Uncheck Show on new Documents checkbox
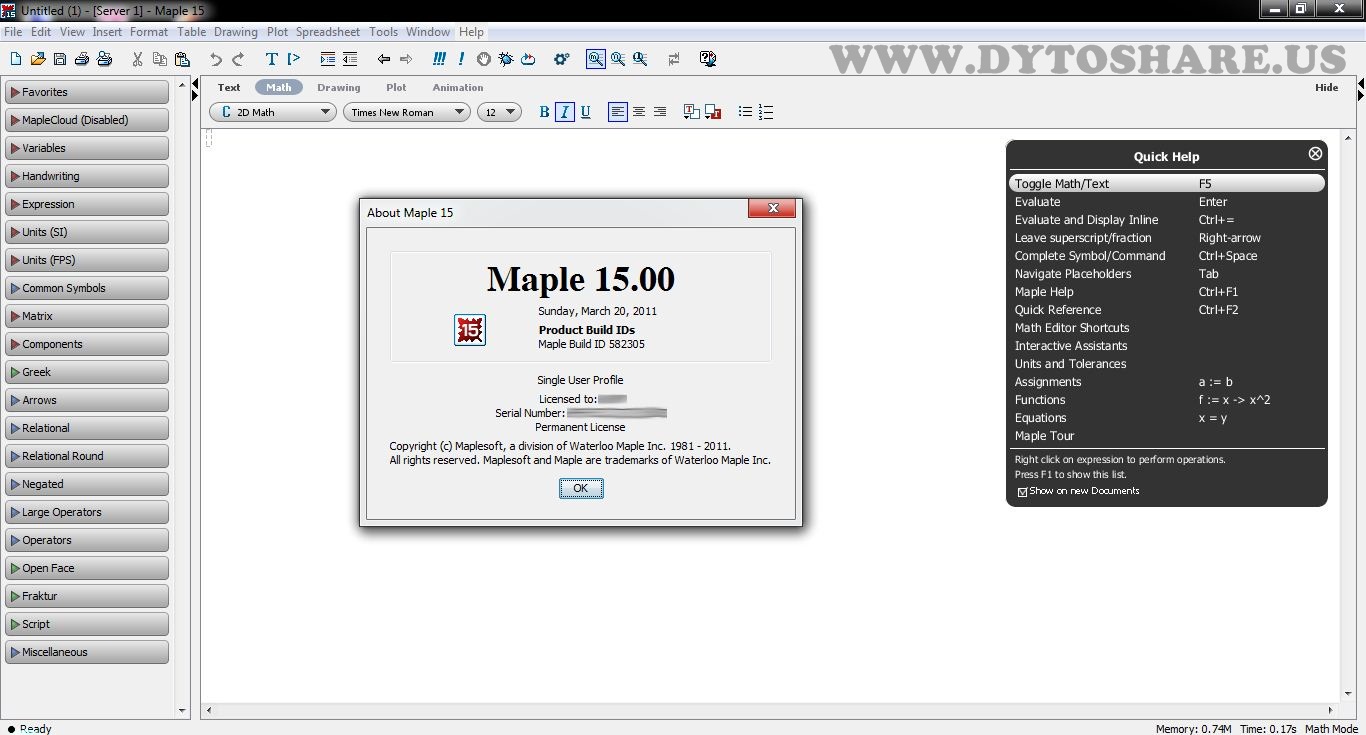1366x735 pixels. pyautogui.click(x=1022, y=492)
